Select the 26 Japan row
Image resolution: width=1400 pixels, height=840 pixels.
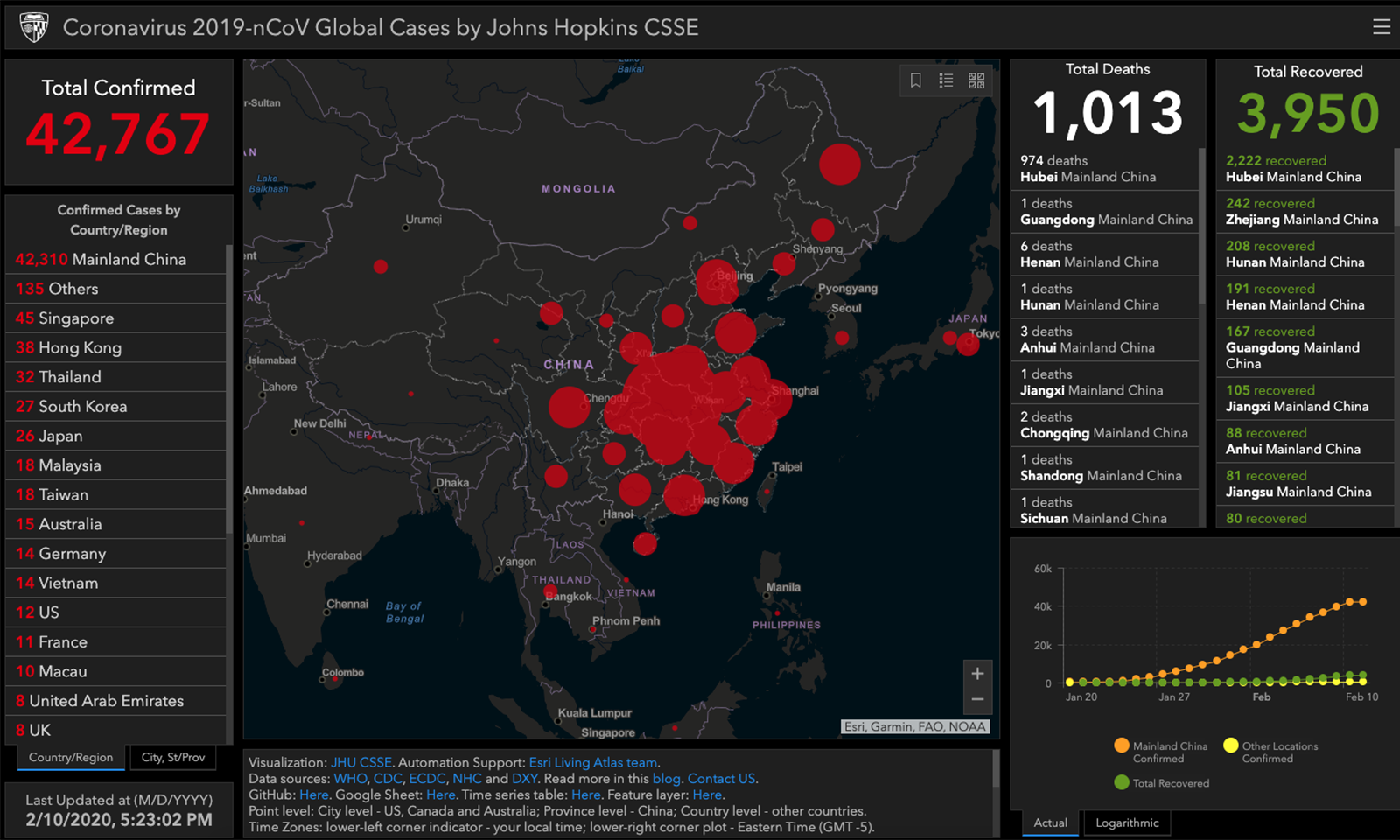(x=115, y=436)
